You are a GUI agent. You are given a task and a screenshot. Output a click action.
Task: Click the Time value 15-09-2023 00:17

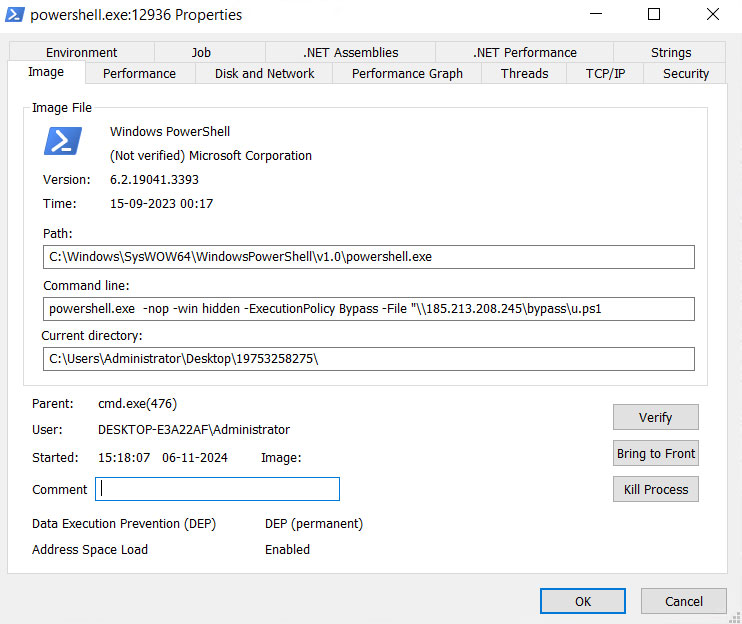point(161,203)
